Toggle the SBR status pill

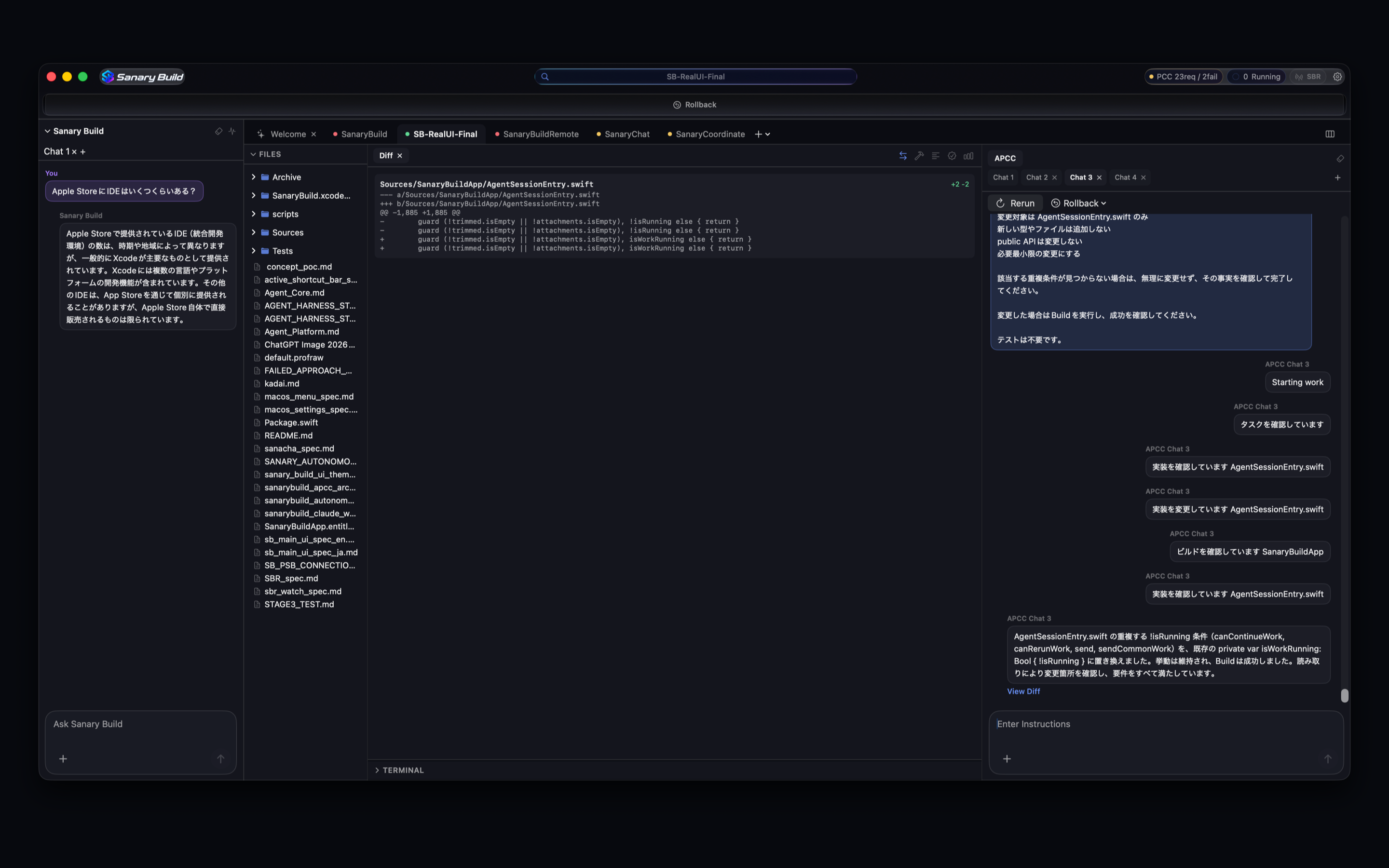pyautogui.click(x=1308, y=76)
